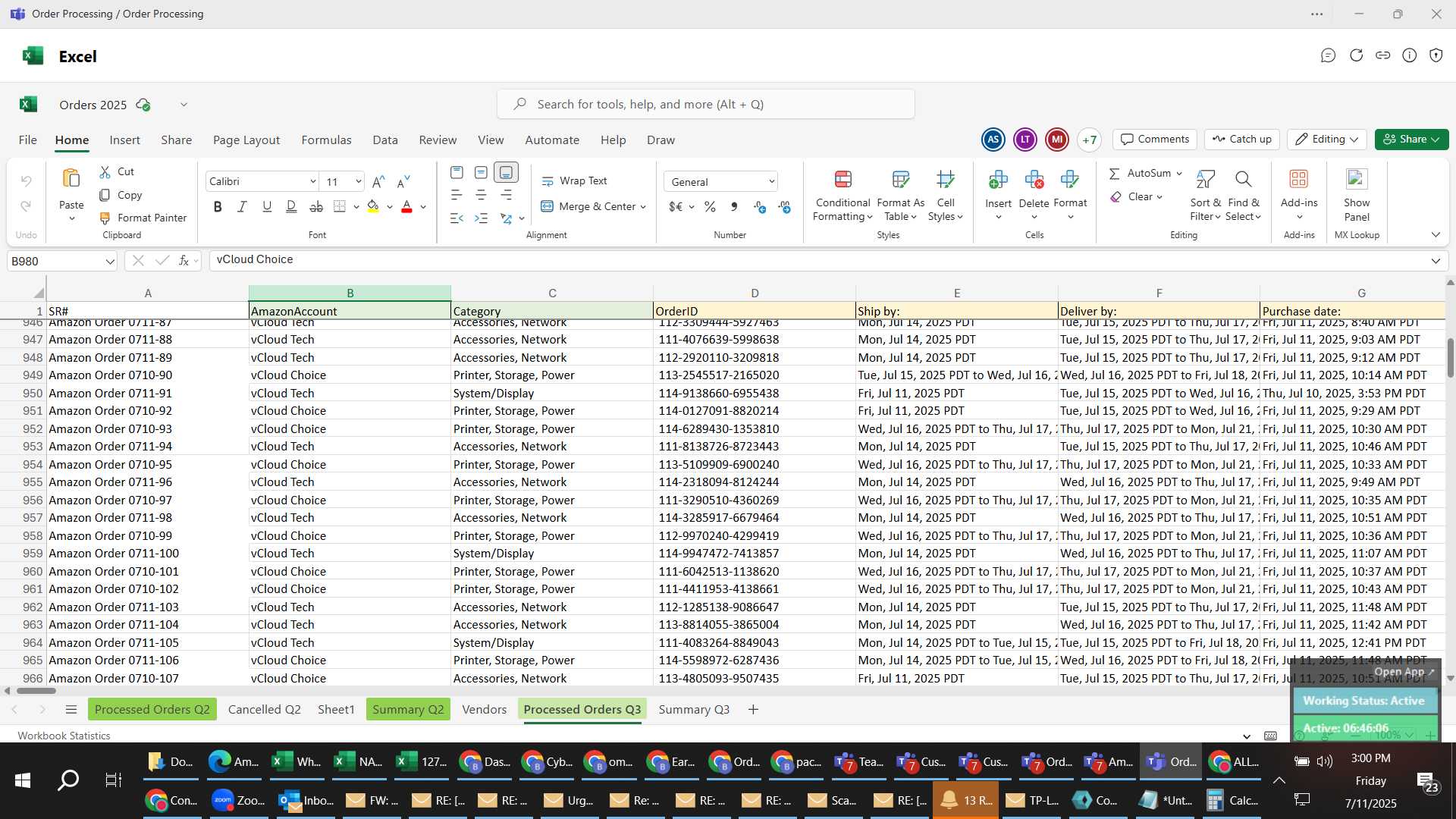The width and height of the screenshot is (1456, 819).
Task: Open the chat bubble icon in header
Action: [x=1328, y=55]
